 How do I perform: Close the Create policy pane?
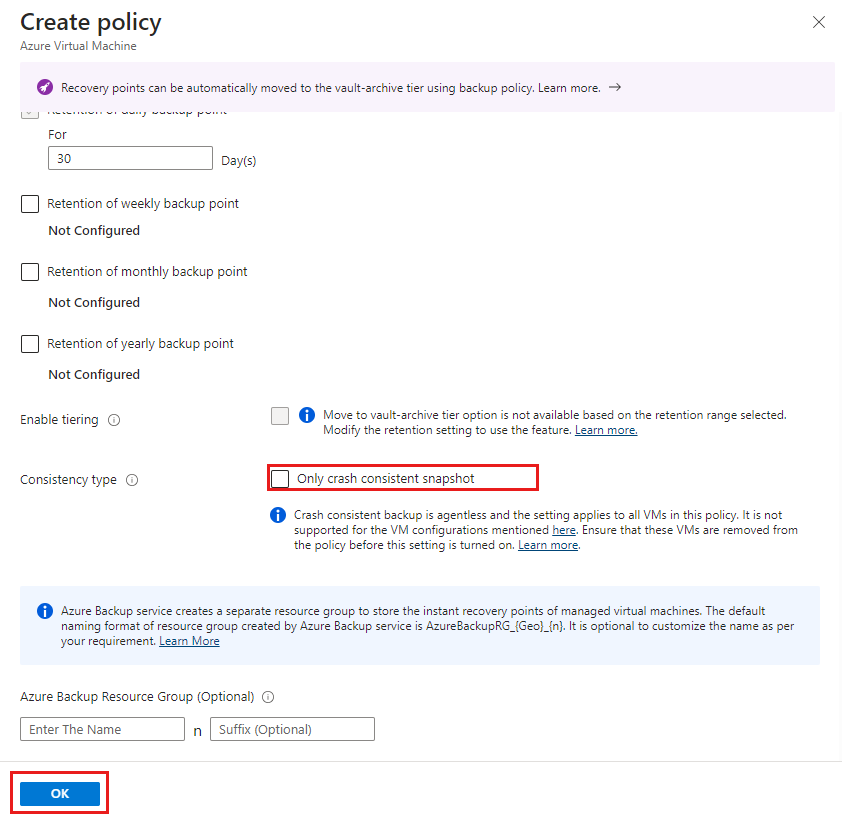click(819, 22)
